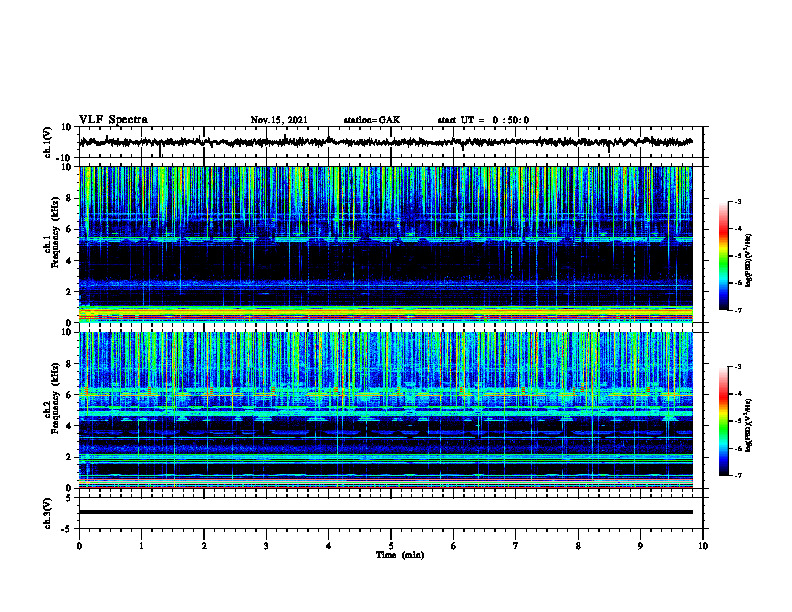Click time axis tick label "9"
Viewport: 792px width, 612px height.
coord(640,546)
